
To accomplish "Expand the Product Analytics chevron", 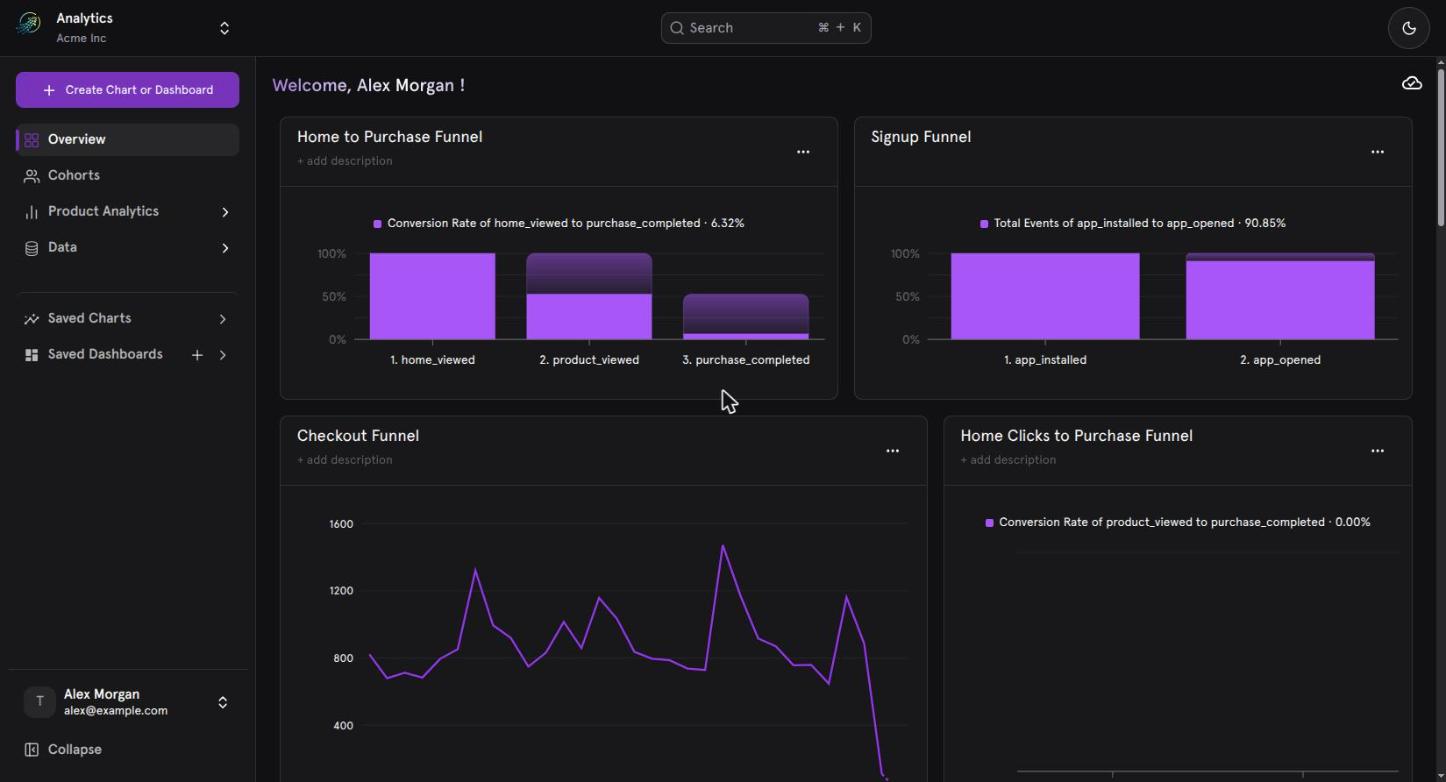I will 225,212.
